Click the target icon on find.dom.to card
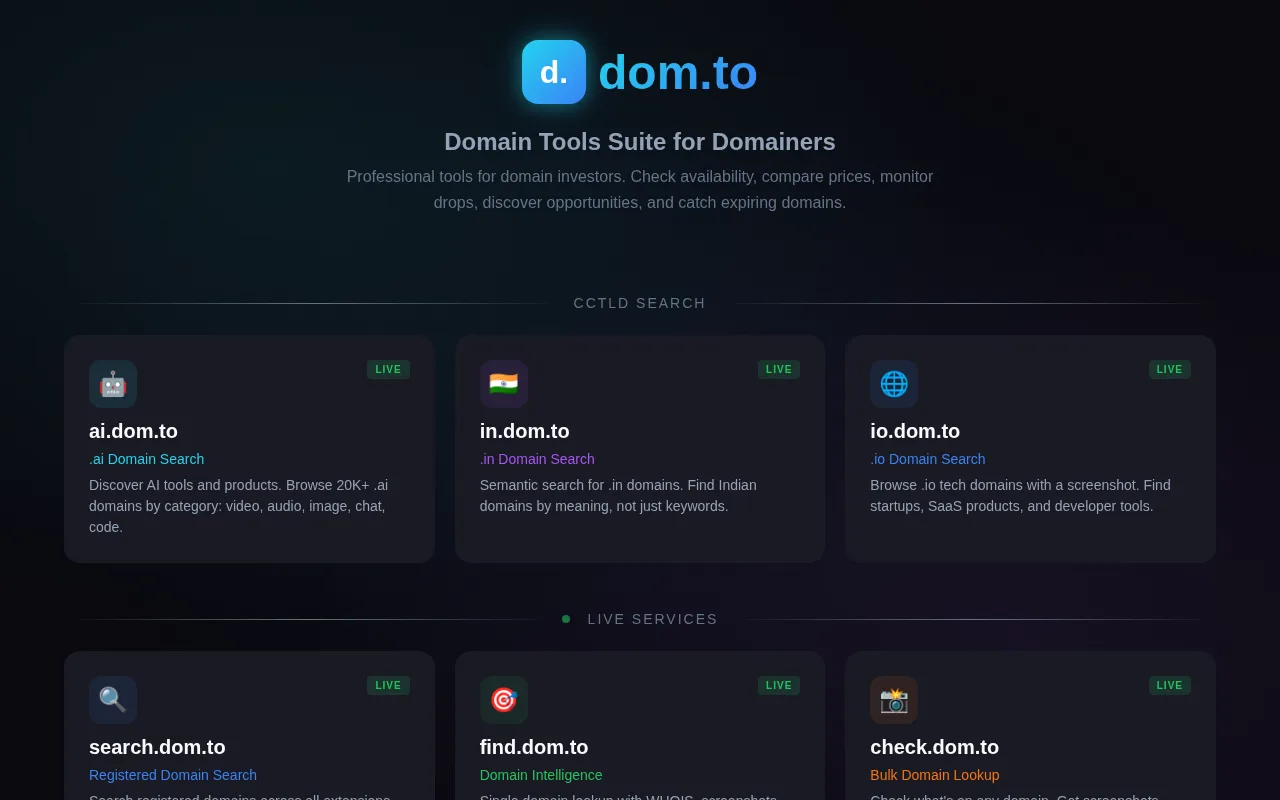Viewport: 1280px width, 800px height. (504, 700)
